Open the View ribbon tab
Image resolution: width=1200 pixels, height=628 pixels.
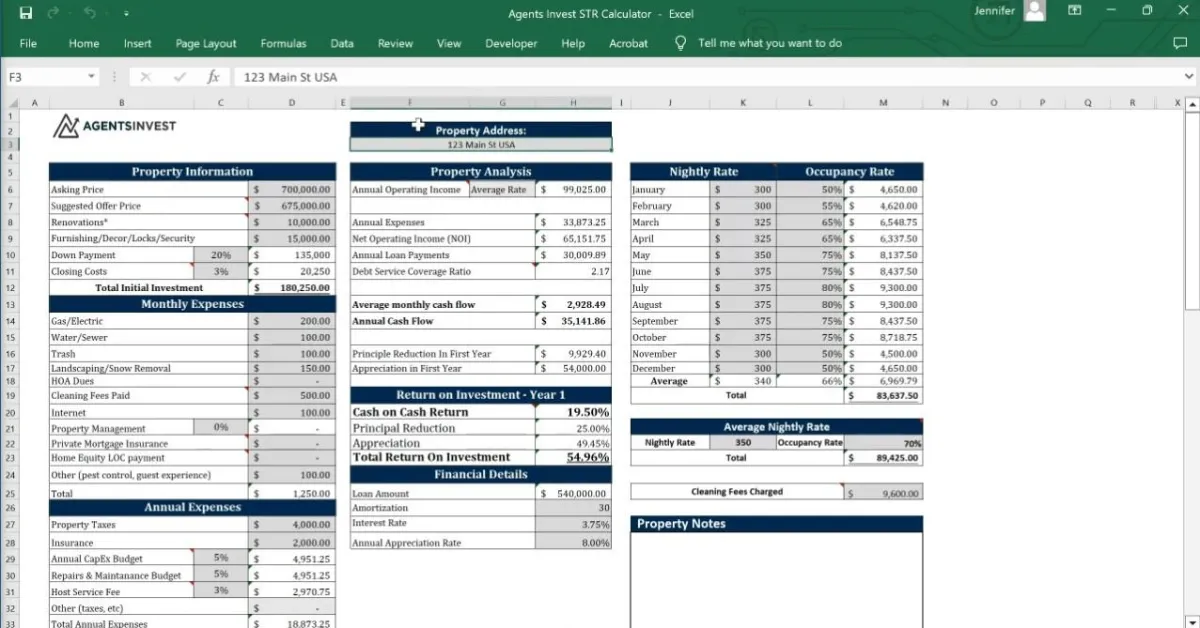click(x=449, y=44)
